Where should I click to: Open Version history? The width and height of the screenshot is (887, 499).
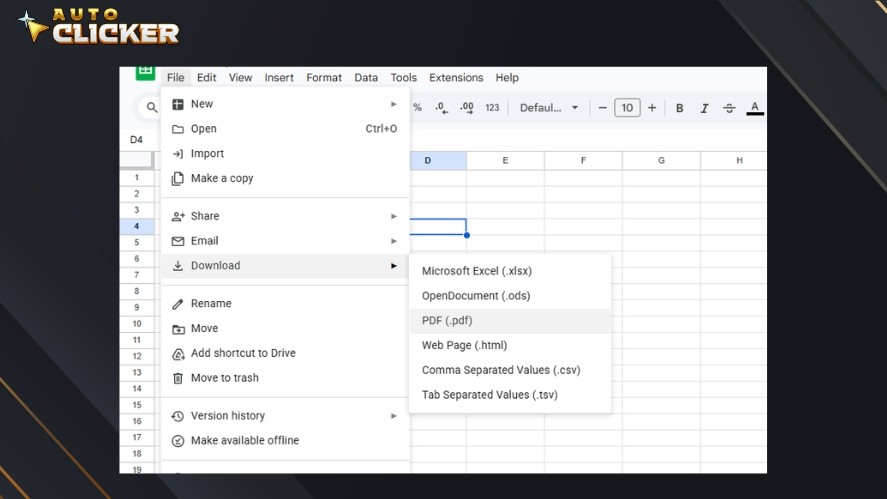pyautogui.click(x=285, y=416)
